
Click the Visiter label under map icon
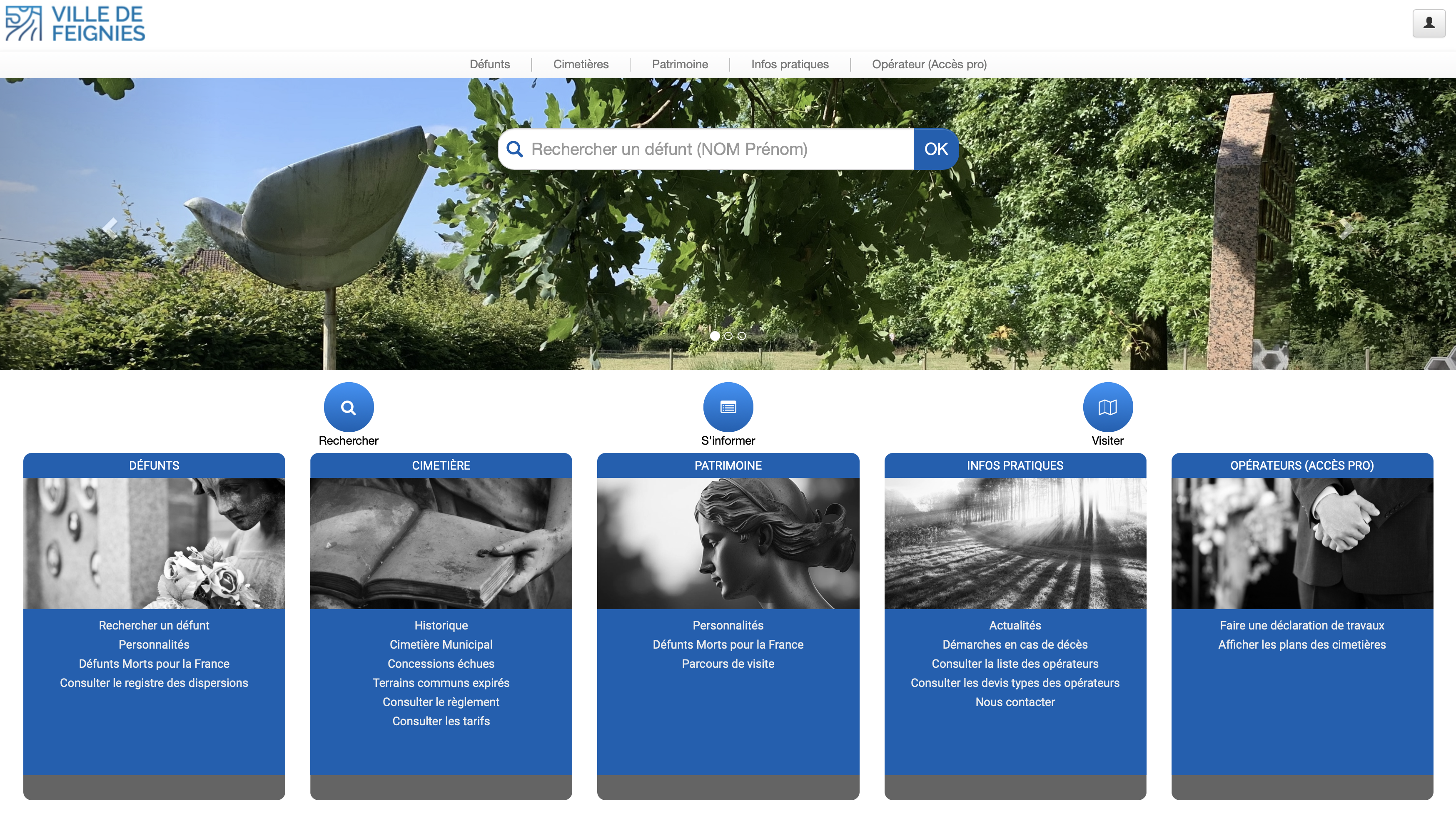(1107, 440)
